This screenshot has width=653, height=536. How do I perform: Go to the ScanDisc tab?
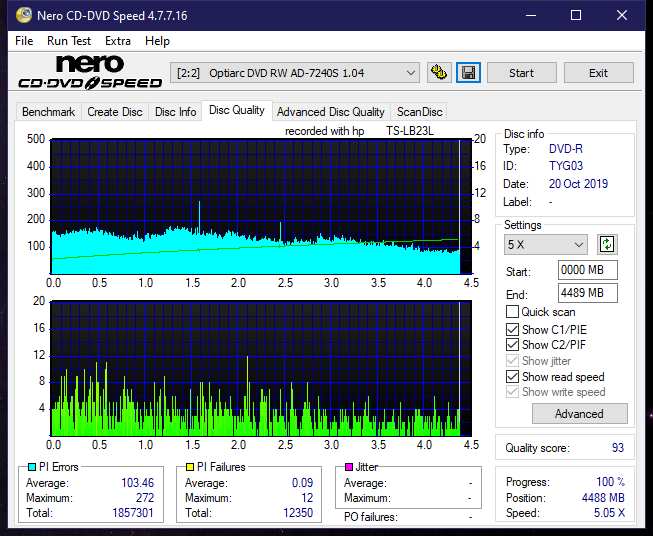pyautogui.click(x=419, y=112)
